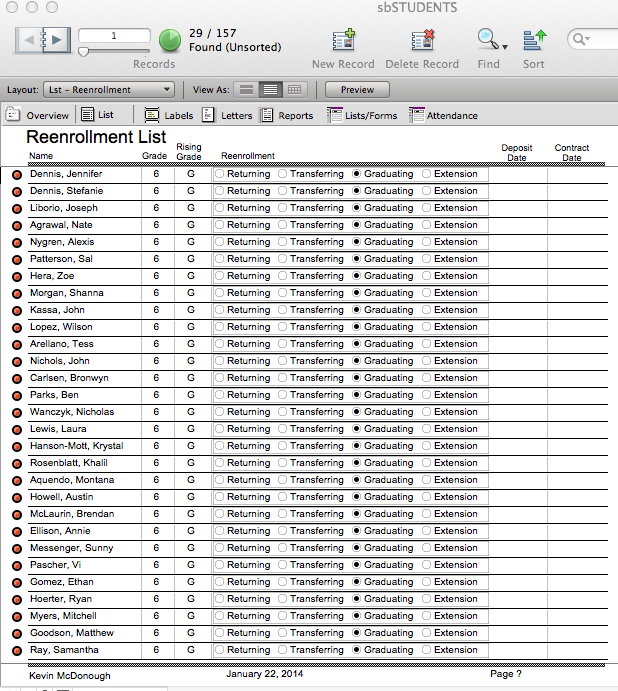The width and height of the screenshot is (618, 691).
Task: Expand the Find options arrow
Action: (505, 46)
